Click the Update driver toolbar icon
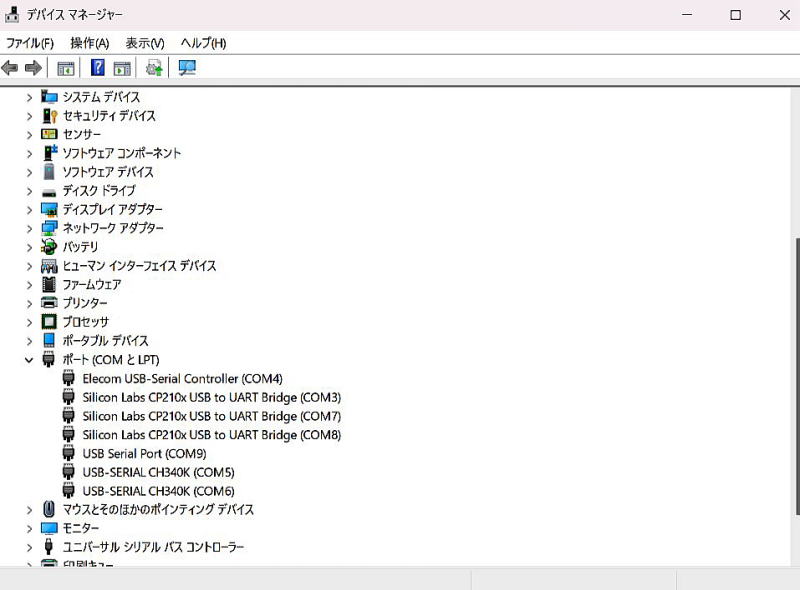Screen dimensions: 800x590 pos(153,68)
